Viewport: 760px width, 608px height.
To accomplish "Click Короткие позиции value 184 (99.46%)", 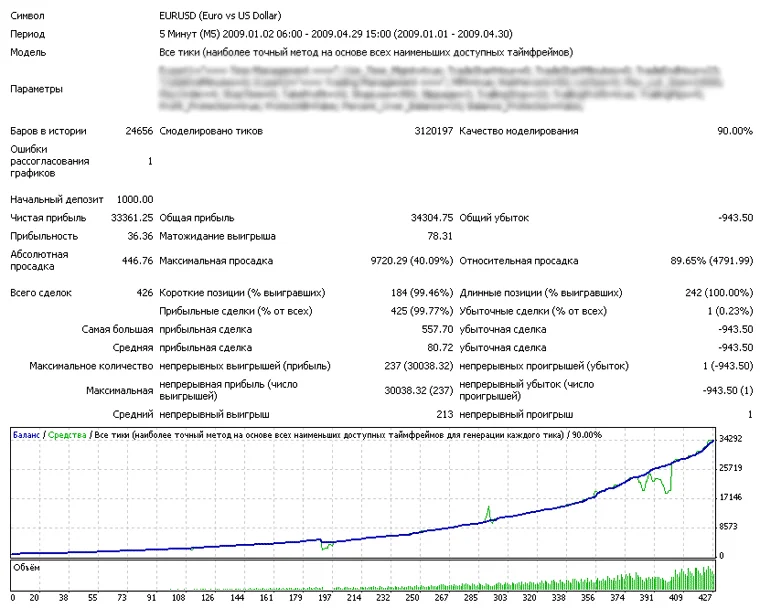I will pos(422,293).
